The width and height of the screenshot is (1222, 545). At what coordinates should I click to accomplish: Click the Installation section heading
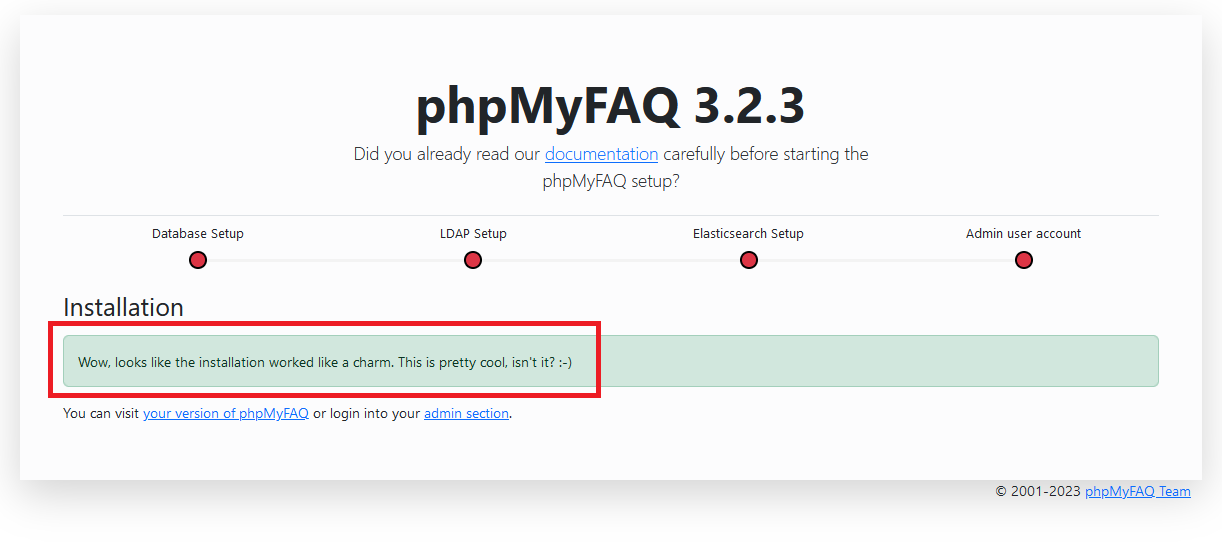pos(123,307)
